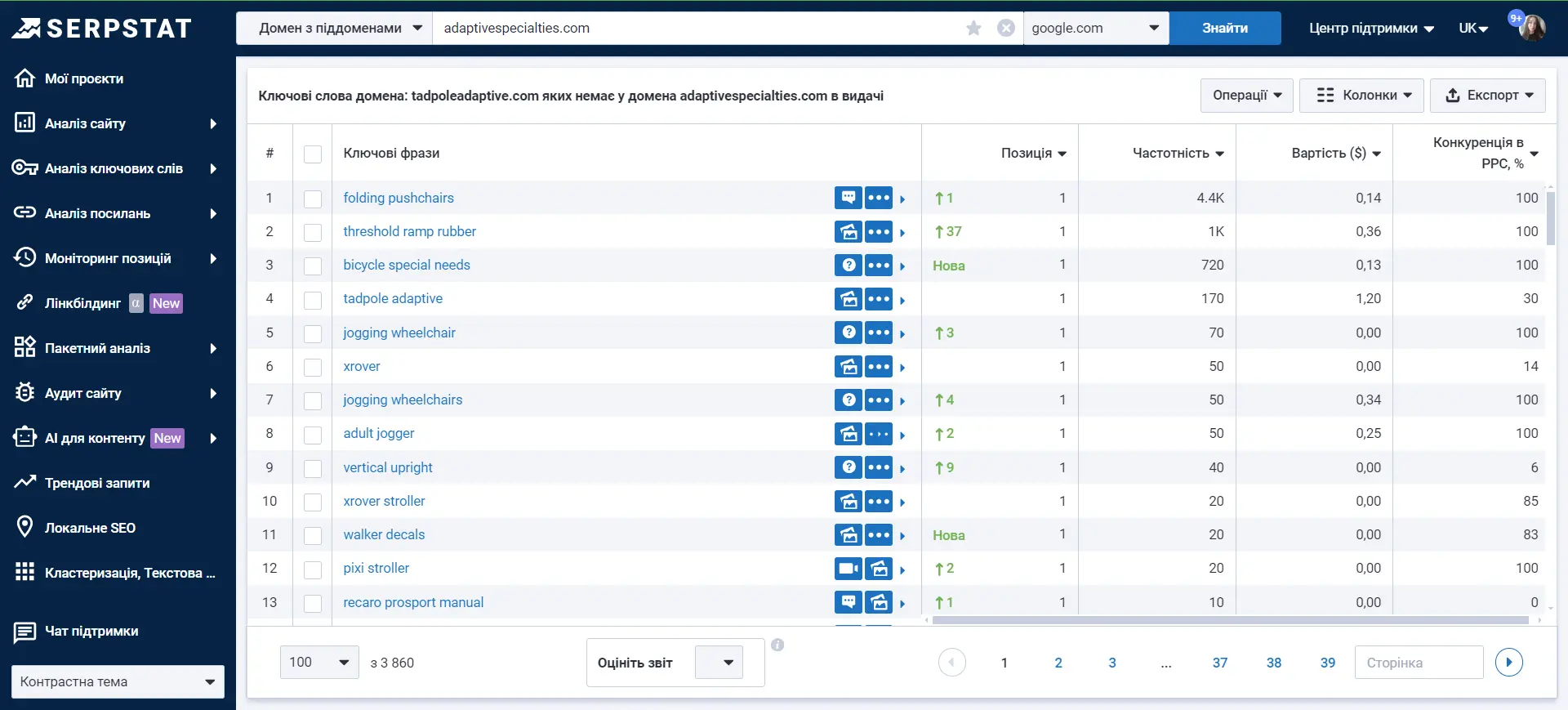Click the small arrow next to xrover row icons

(x=902, y=368)
